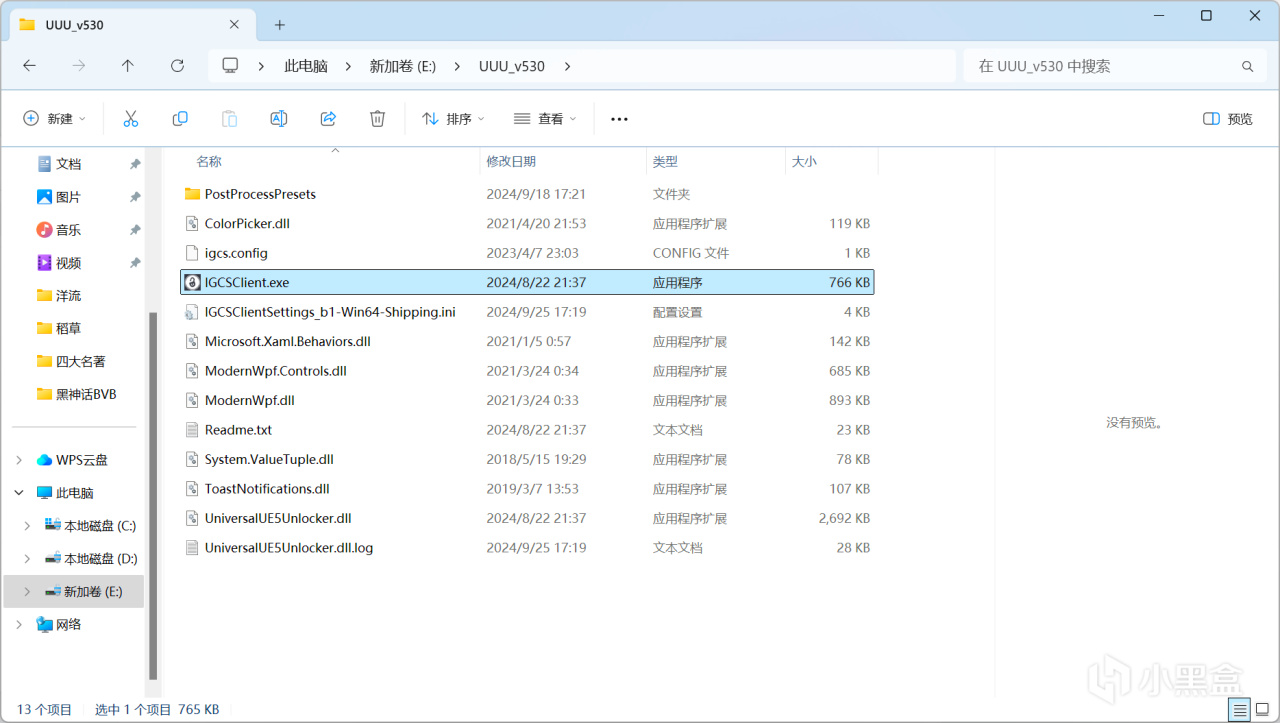Expand the 新加卷 (E:) node

[x=28, y=591]
